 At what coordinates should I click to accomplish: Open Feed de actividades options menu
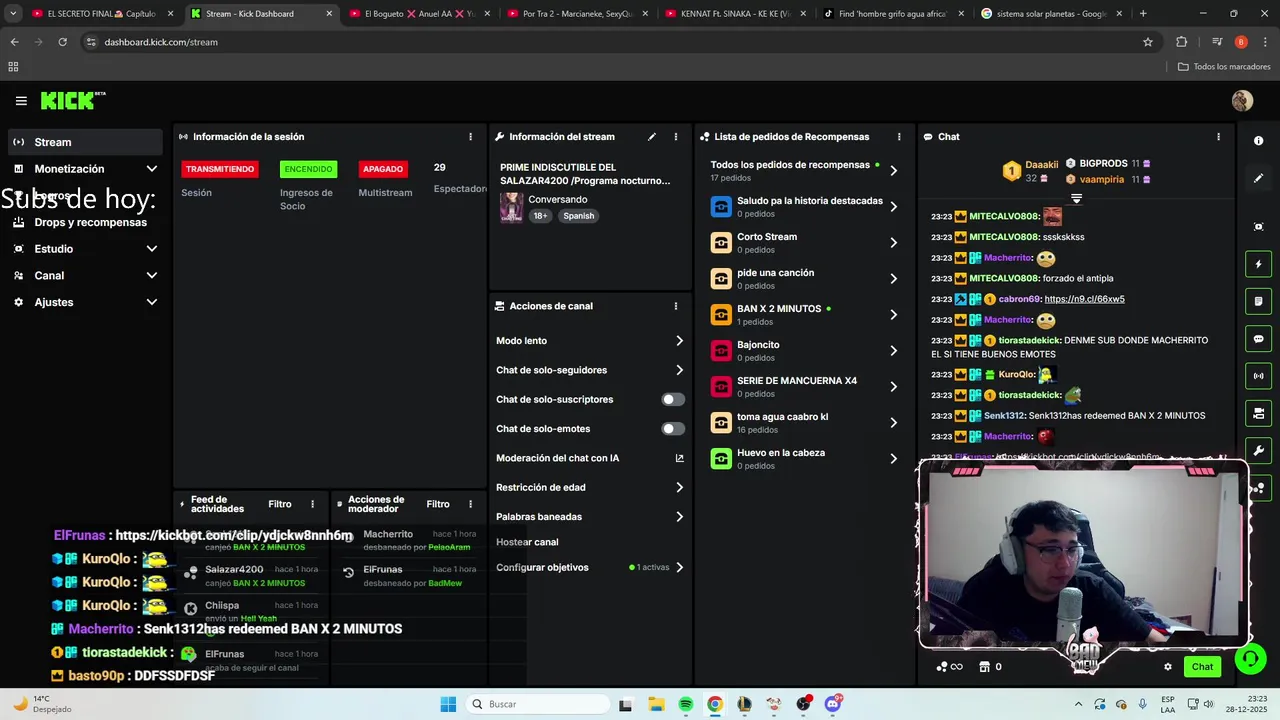click(312, 504)
